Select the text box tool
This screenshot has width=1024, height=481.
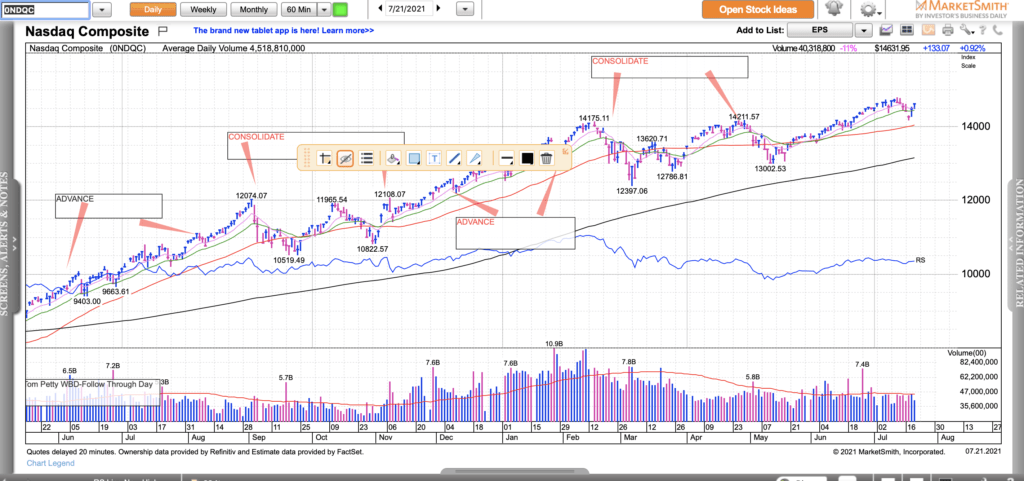[x=434, y=158]
